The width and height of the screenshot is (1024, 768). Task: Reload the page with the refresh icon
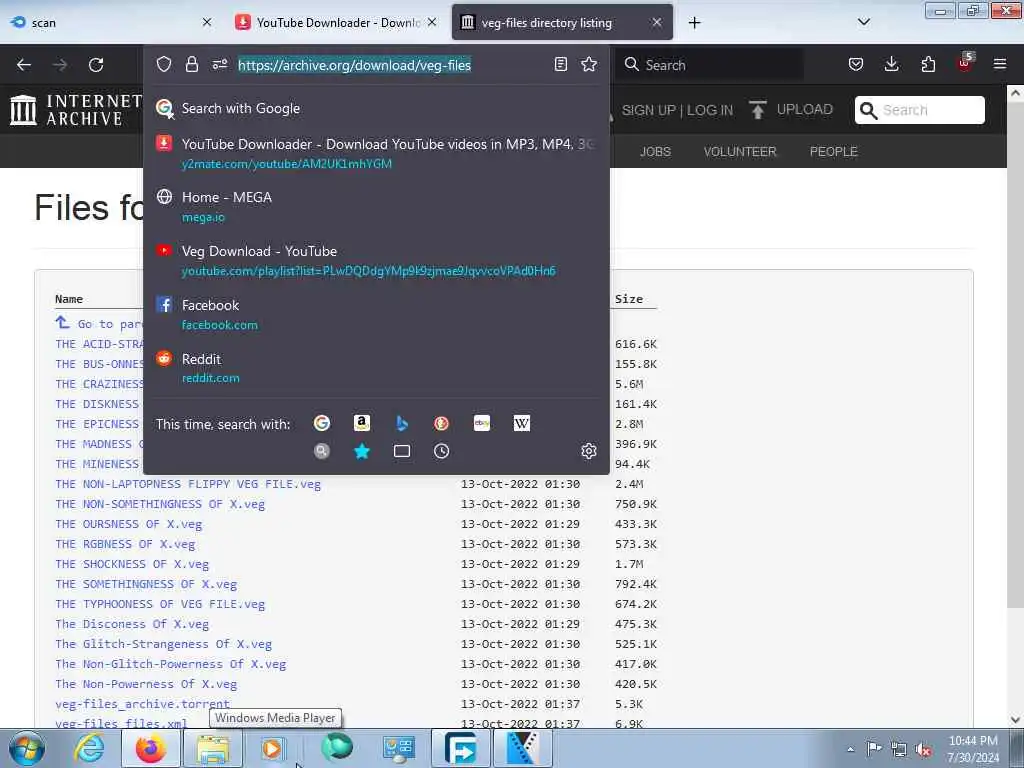click(96, 65)
